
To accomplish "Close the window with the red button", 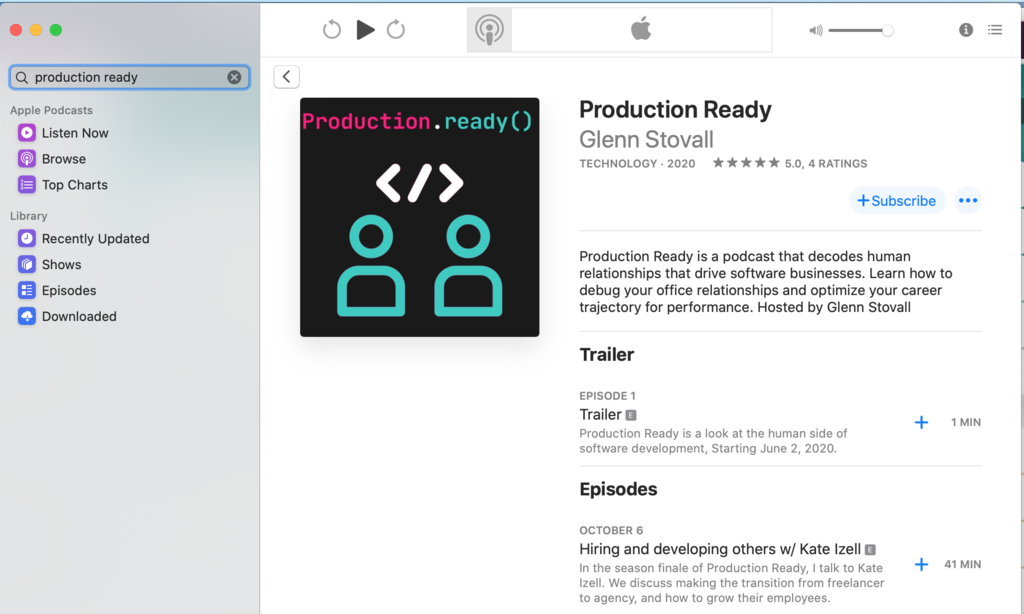I will [16, 30].
